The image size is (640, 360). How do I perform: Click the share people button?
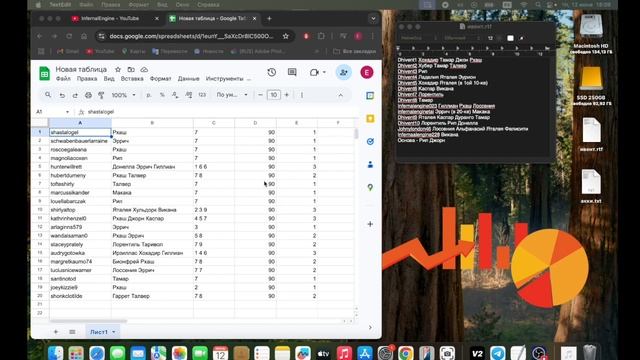point(344,72)
